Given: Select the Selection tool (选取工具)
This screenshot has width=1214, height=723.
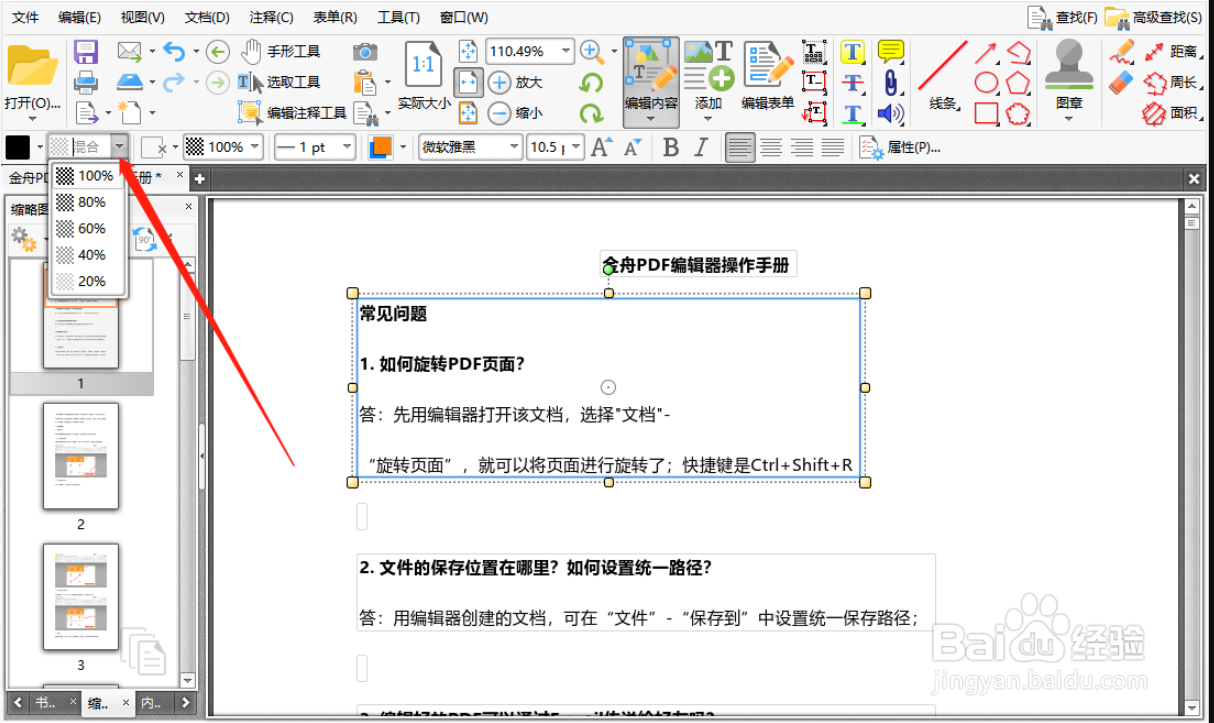Looking at the screenshot, I should tap(280, 82).
